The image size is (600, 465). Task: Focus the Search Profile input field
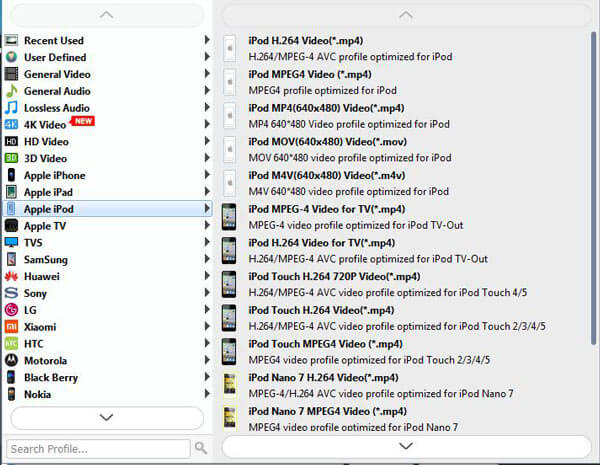pyautogui.click(x=98, y=449)
